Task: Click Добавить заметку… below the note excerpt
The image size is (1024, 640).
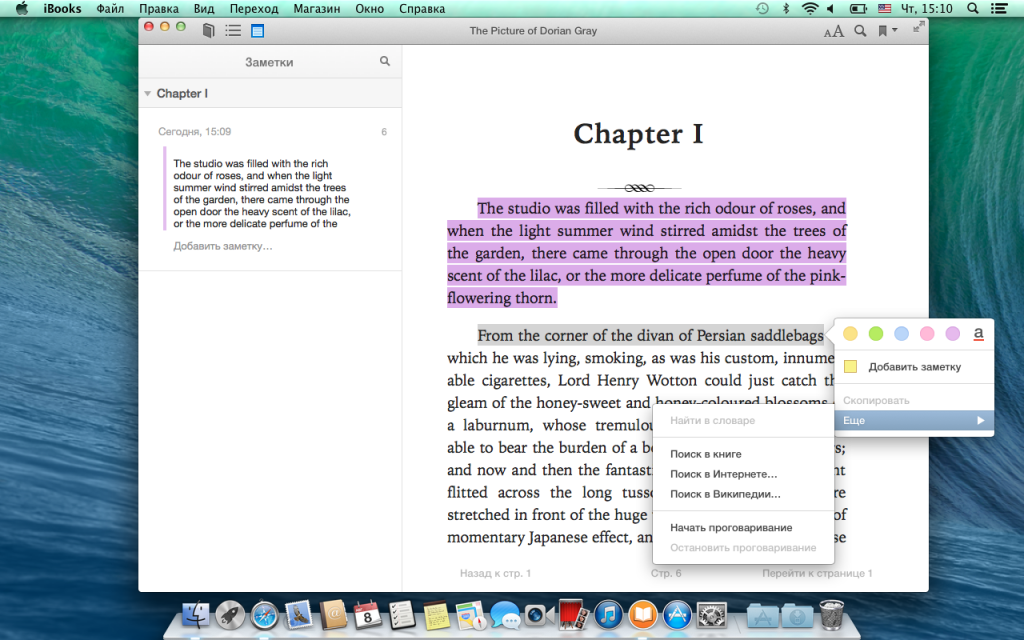Action: [223, 246]
